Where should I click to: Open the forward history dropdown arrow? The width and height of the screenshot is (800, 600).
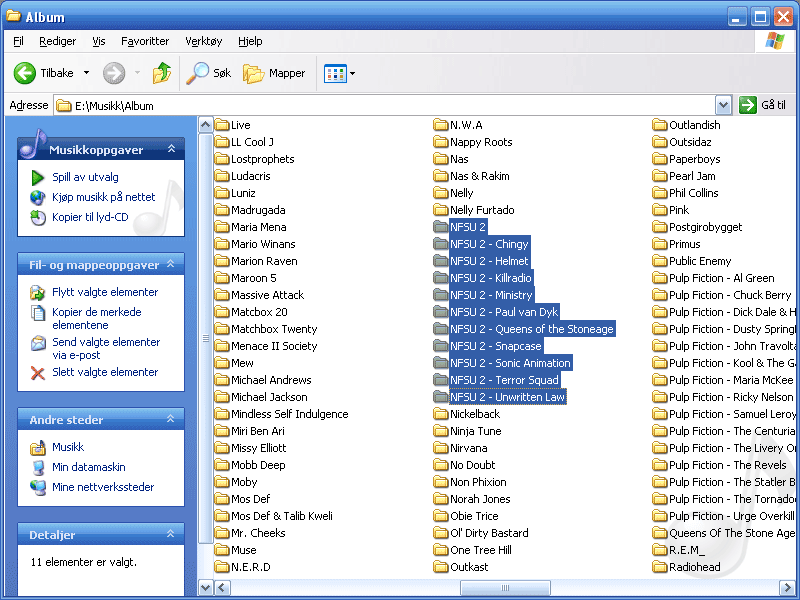pos(137,73)
